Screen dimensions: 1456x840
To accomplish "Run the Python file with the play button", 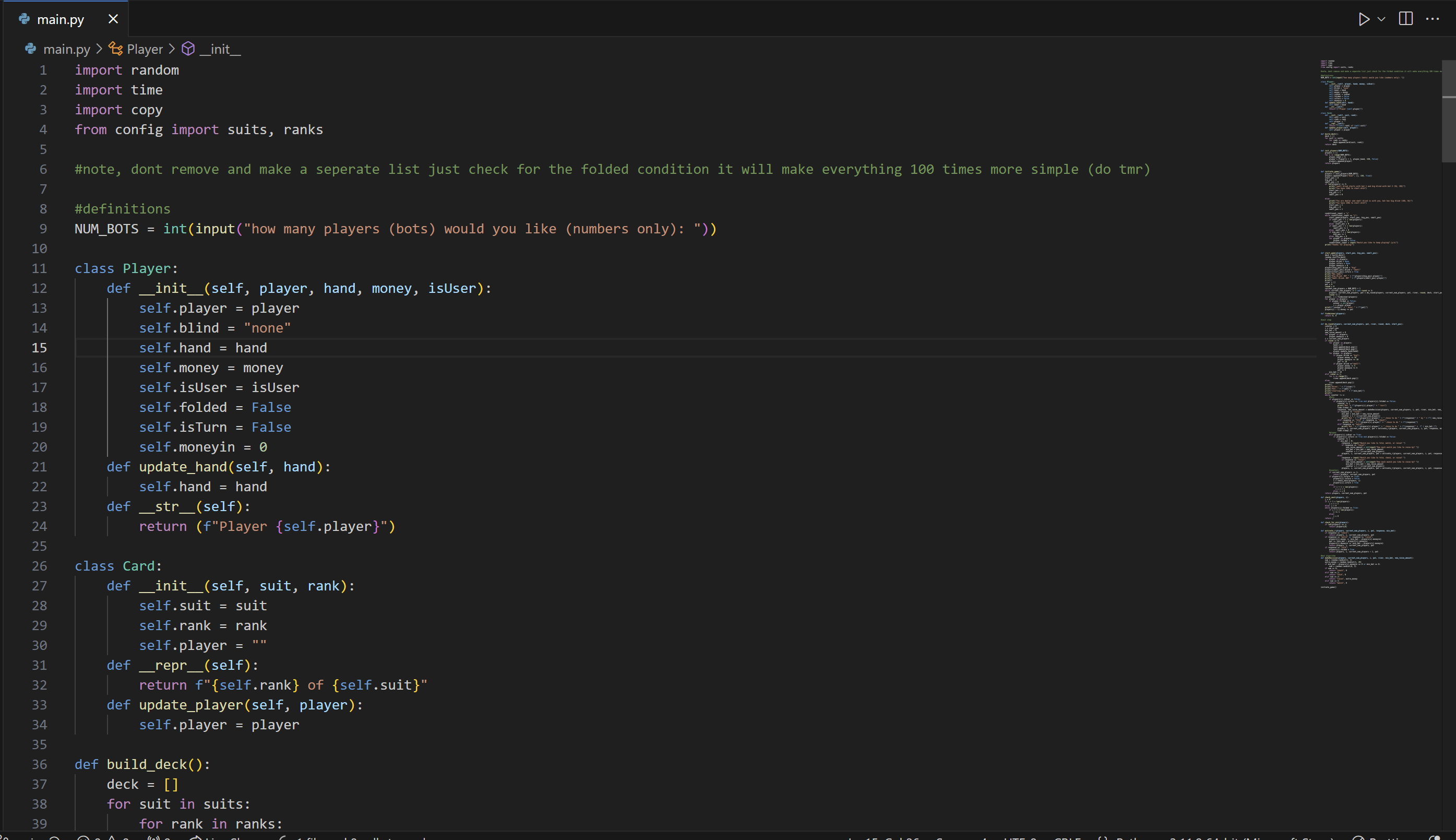I will pyautogui.click(x=1364, y=19).
